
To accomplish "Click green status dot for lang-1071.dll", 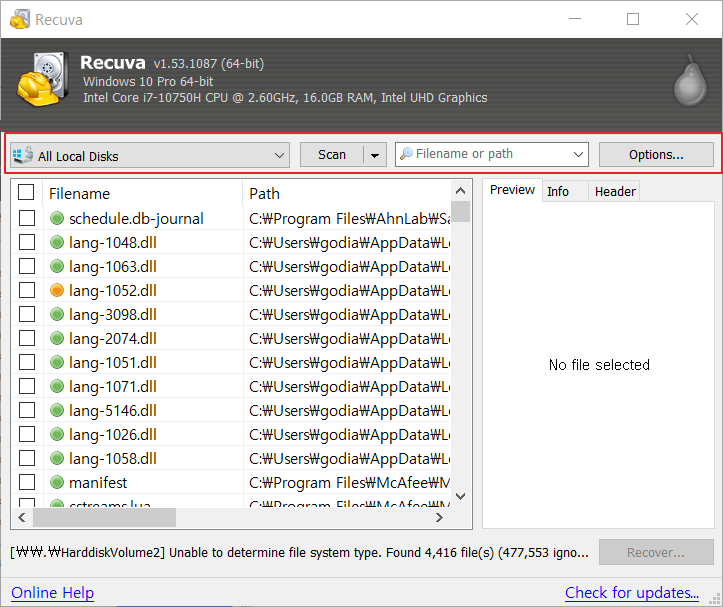I will pos(57,386).
